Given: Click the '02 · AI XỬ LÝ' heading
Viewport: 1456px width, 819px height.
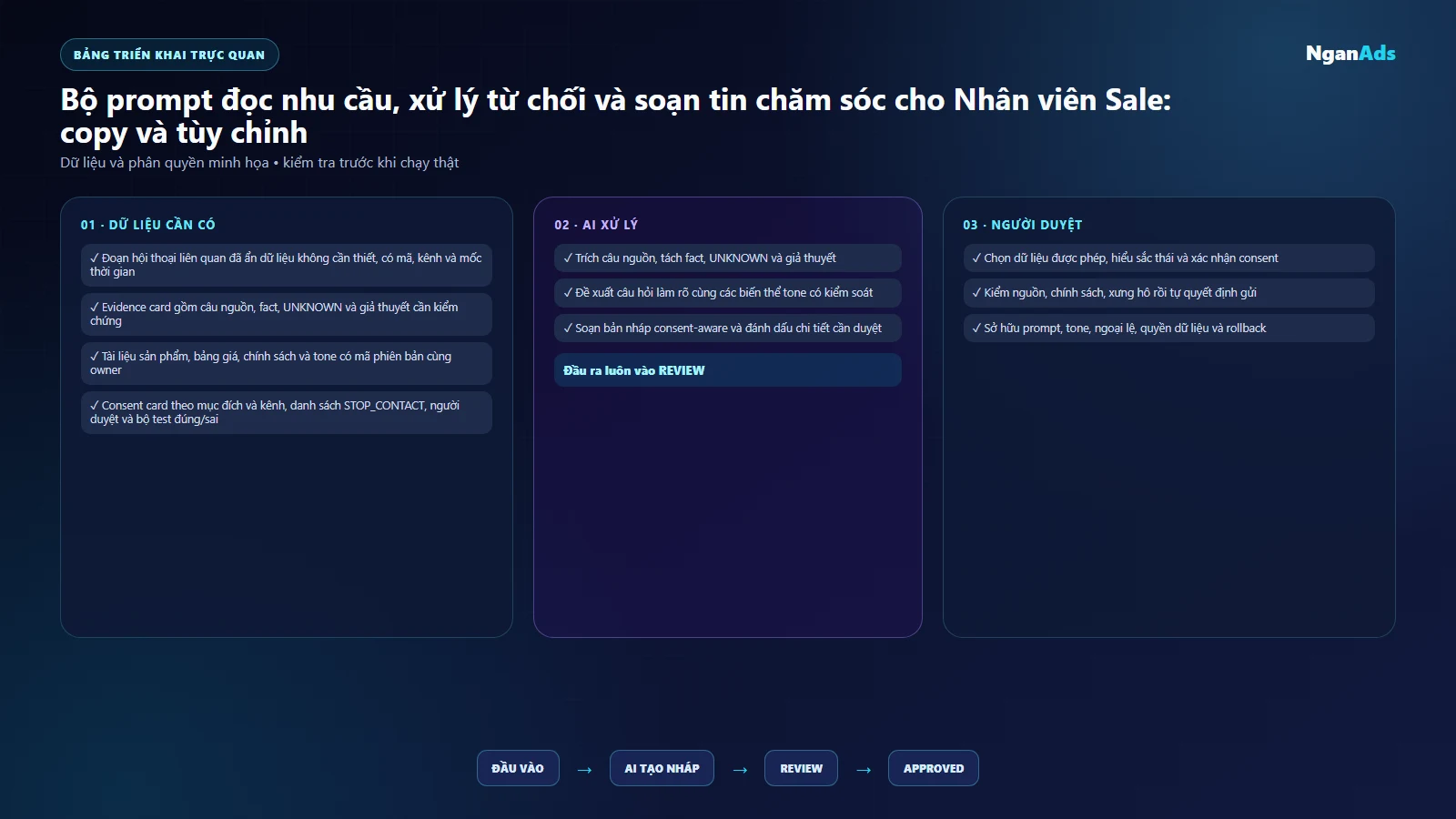Looking at the screenshot, I should (596, 225).
